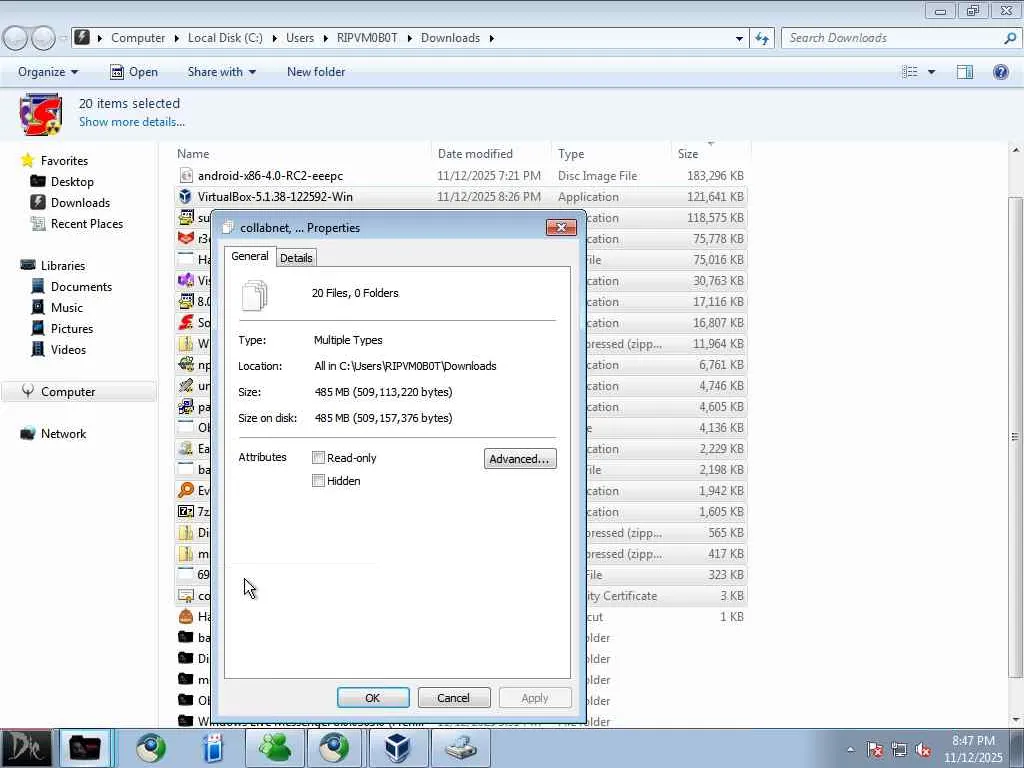The height and width of the screenshot is (768, 1024).
Task: Open the blue USB drive icon on taskbar
Action: pyautogui.click(x=213, y=748)
